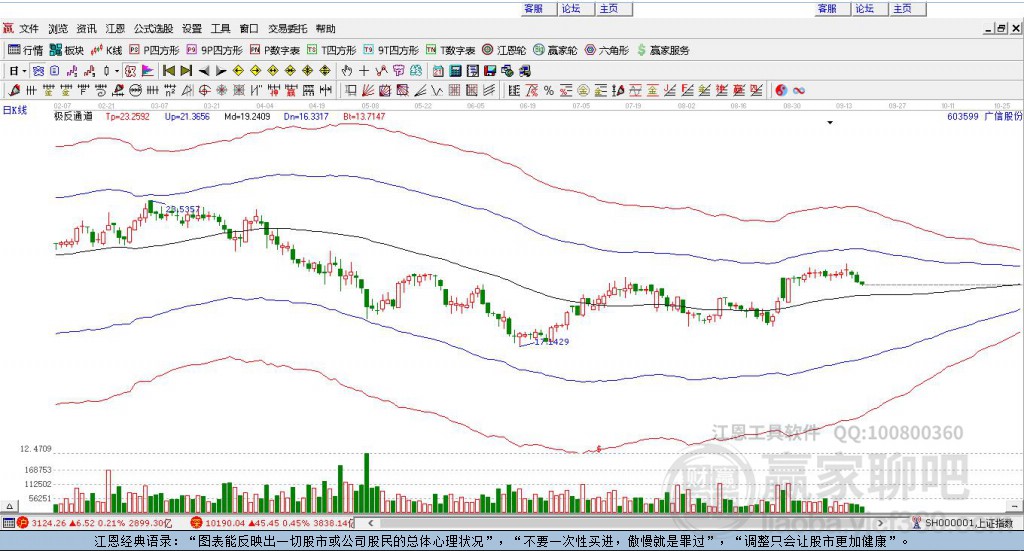Select the zigzag wave line tool
Viewport: 1024px width, 551px height.
tap(437, 91)
